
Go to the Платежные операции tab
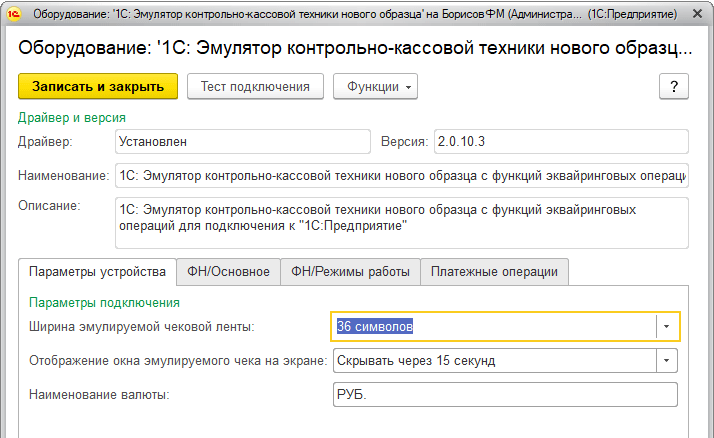pos(495,271)
